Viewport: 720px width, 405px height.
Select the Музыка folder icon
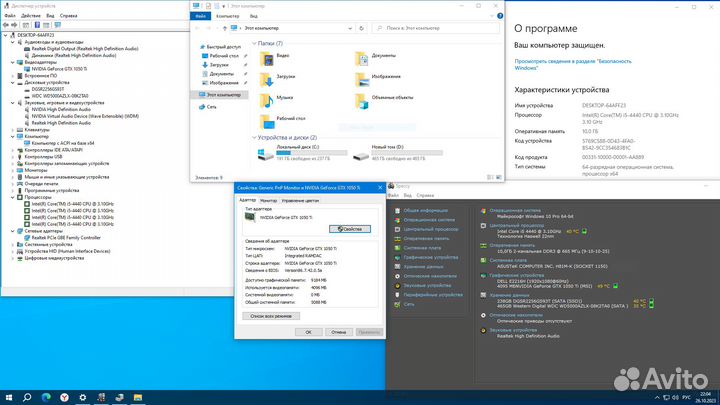pos(267,101)
